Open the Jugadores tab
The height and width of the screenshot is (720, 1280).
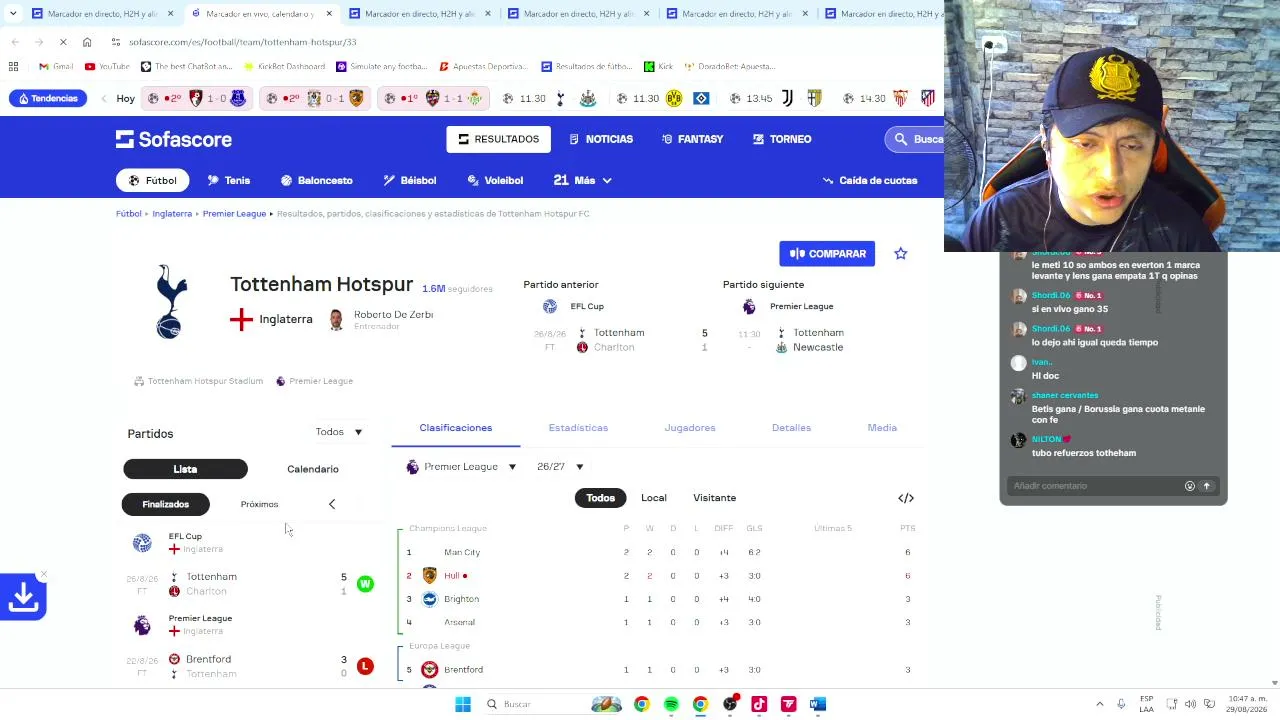tap(690, 428)
